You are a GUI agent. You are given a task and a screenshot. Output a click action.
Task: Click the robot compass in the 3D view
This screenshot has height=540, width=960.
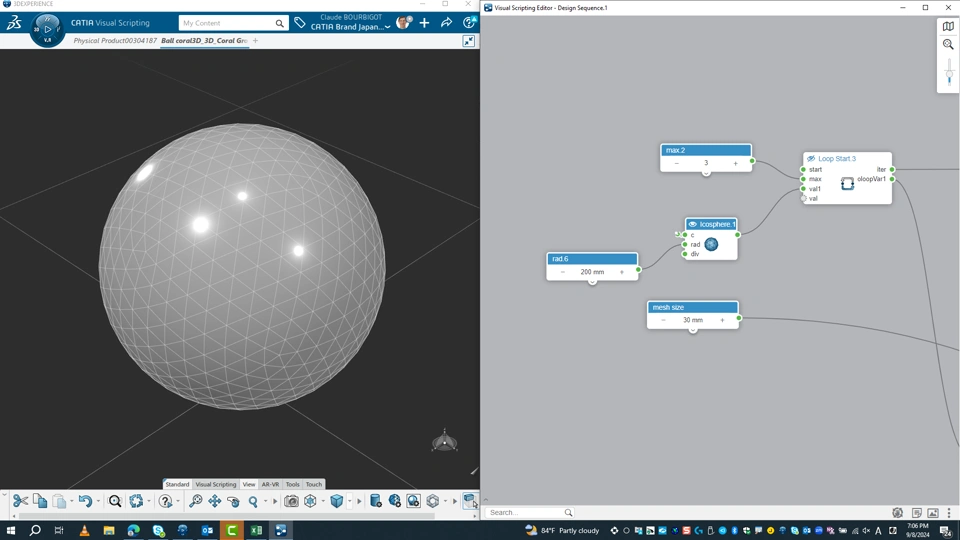point(444,440)
